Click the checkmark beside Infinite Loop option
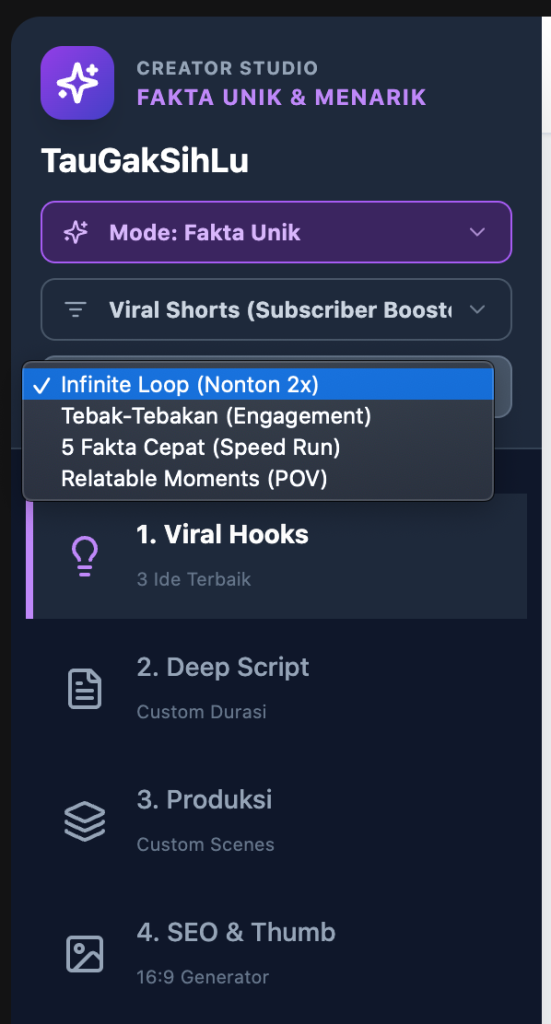The image size is (551, 1024). pos(41,385)
